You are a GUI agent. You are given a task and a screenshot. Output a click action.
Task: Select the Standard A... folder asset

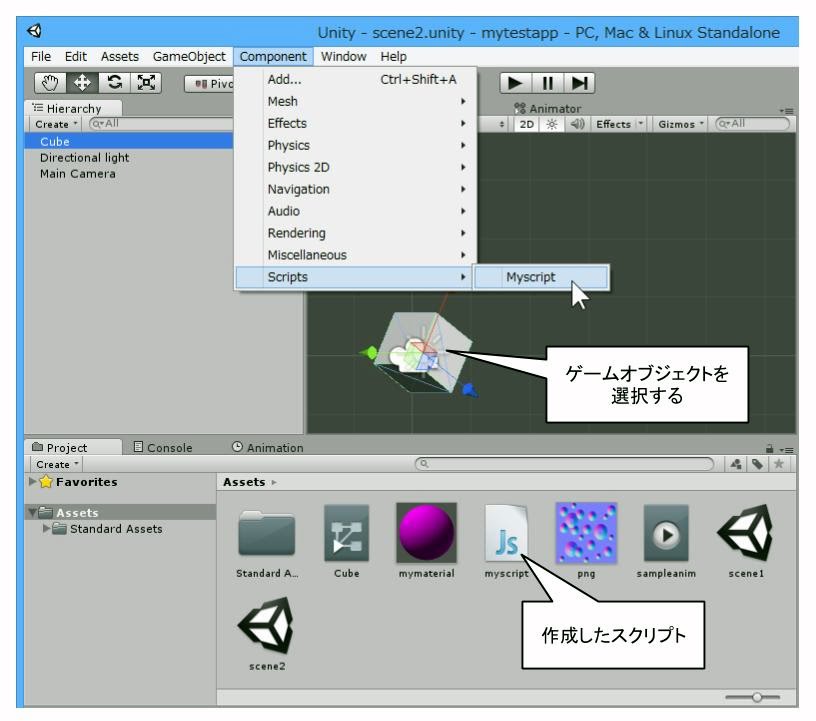tap(266, 541)
